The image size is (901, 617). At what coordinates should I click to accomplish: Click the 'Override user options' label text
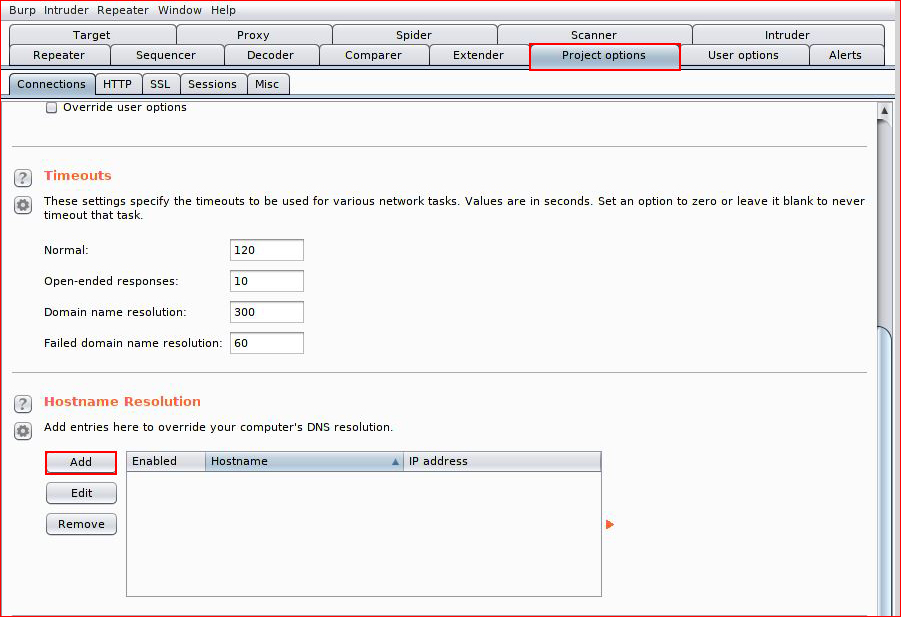coord(125,107)
